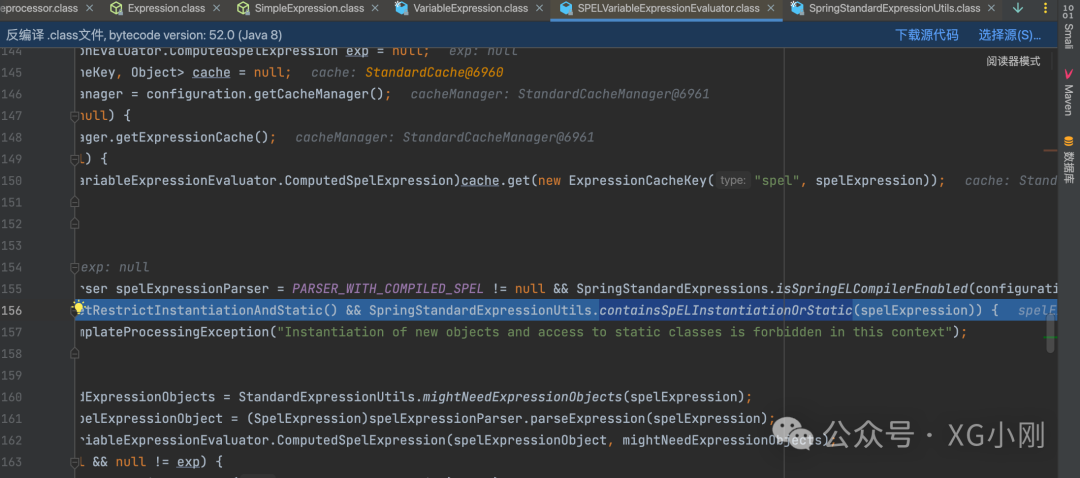Click mightNeedExpressionObjects on line 160
The width and height of the screenshot is (1080, 478).
point(523,397)
